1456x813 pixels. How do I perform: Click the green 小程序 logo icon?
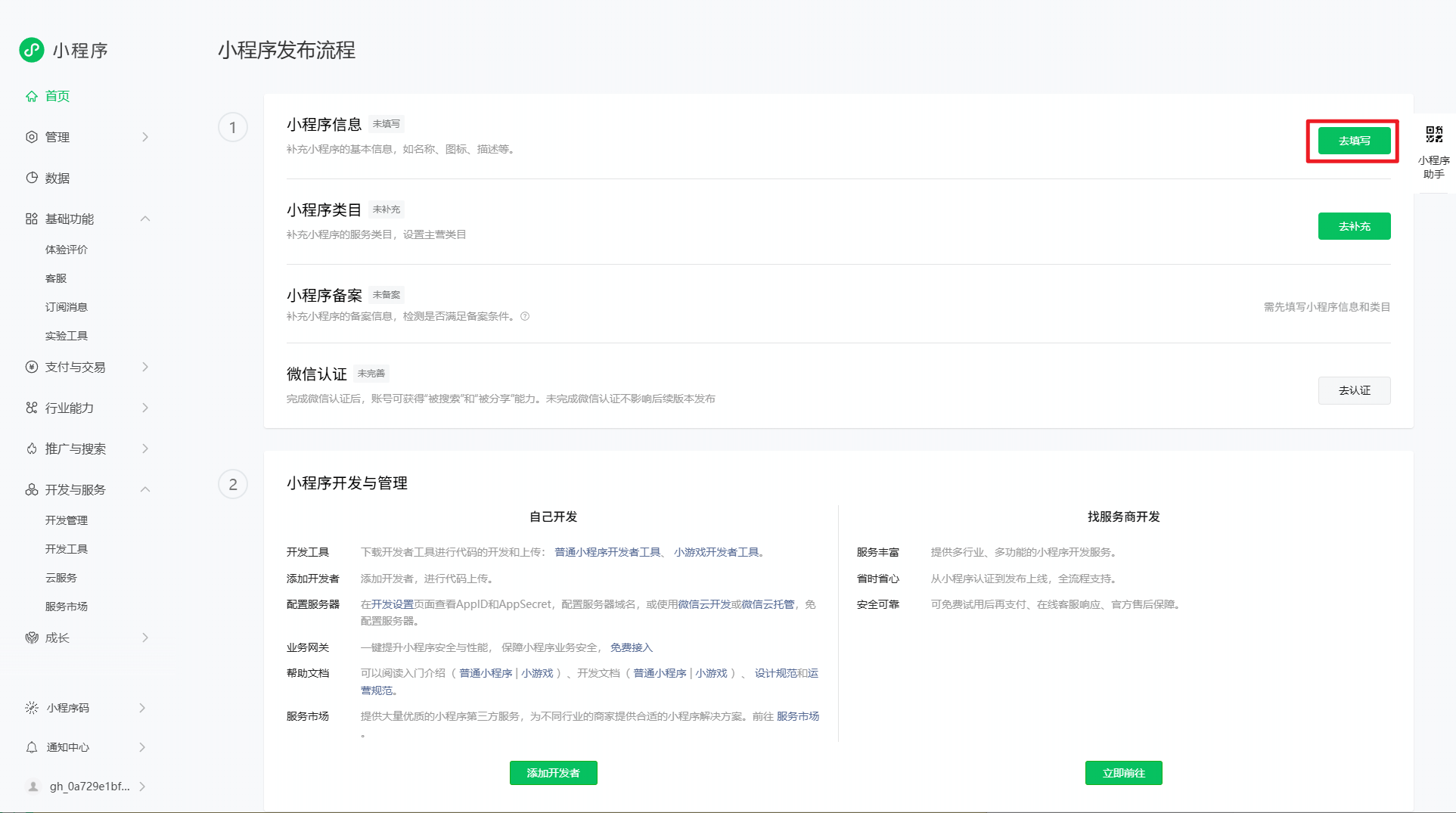32,50
